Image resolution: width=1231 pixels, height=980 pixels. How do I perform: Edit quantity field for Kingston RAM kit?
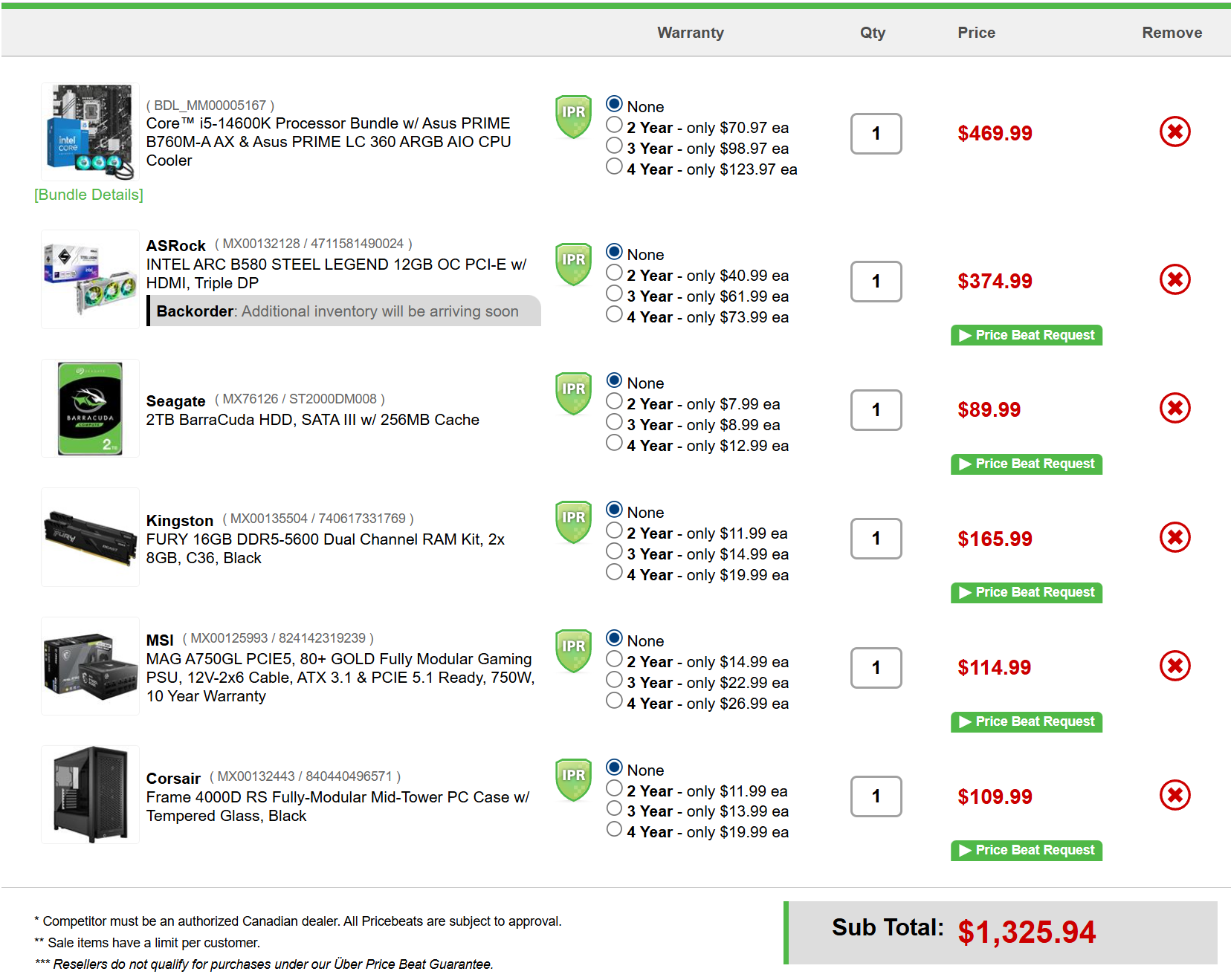876,539
